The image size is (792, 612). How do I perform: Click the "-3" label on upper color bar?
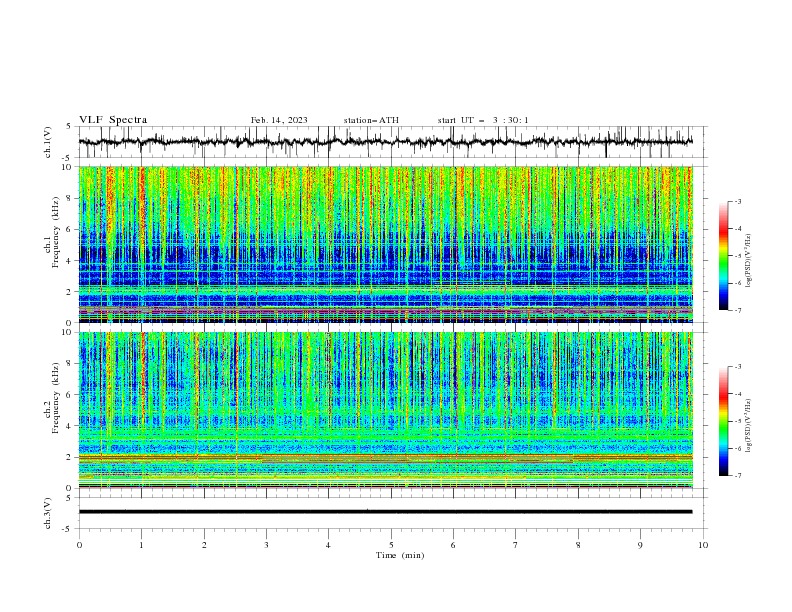[738, 201]
